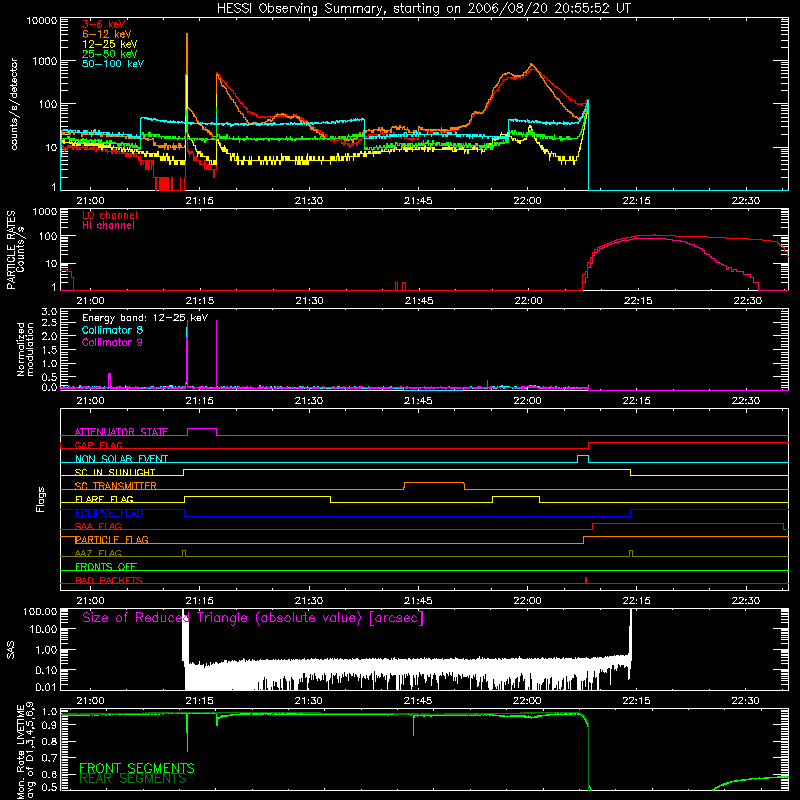Select the orange 6-12 keV legend label
Screen dimensions: 800x800
pyautogui.click(x=107, y=34)
